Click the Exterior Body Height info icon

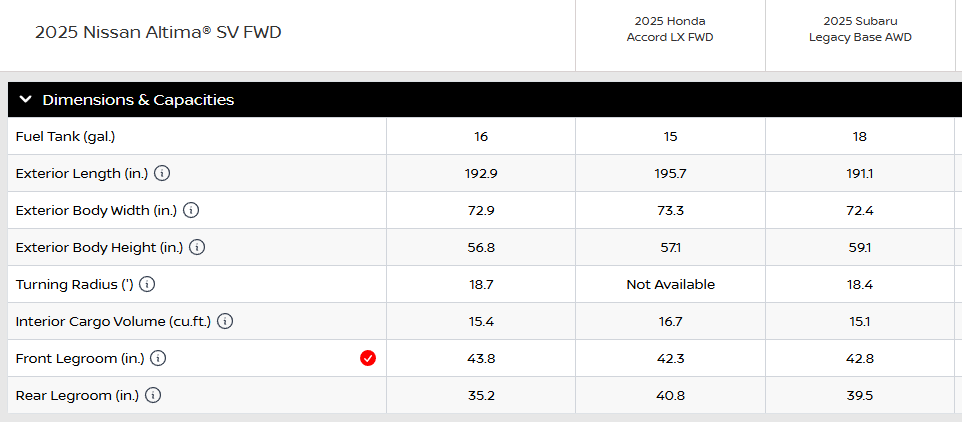197,247
